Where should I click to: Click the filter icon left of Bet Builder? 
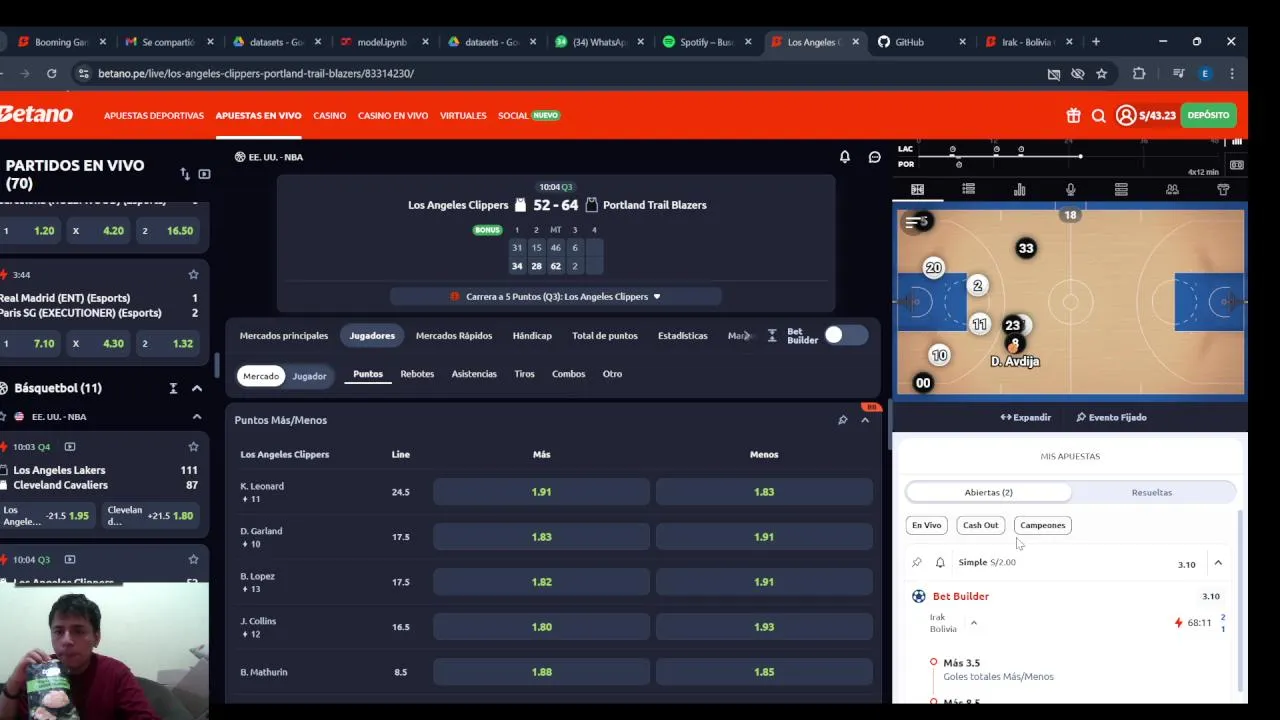[772, 336]
